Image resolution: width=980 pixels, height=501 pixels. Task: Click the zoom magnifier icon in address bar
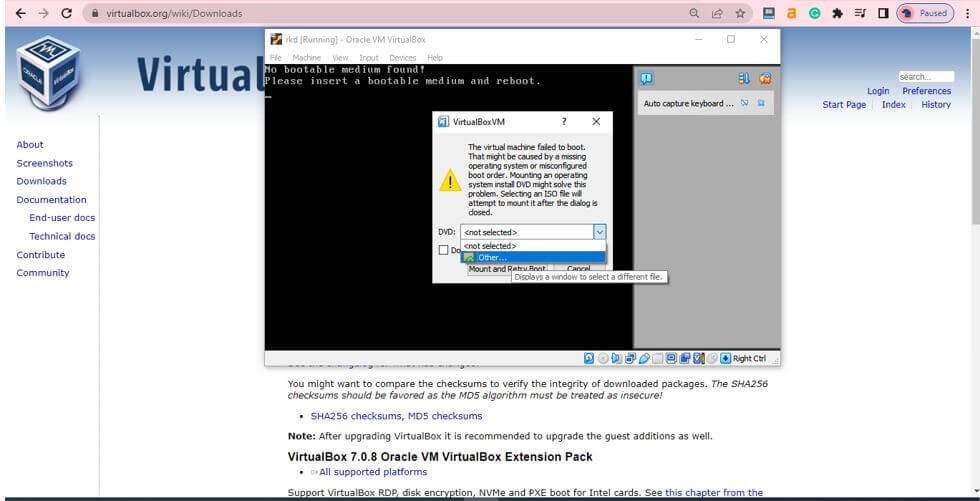coord(694,13)
